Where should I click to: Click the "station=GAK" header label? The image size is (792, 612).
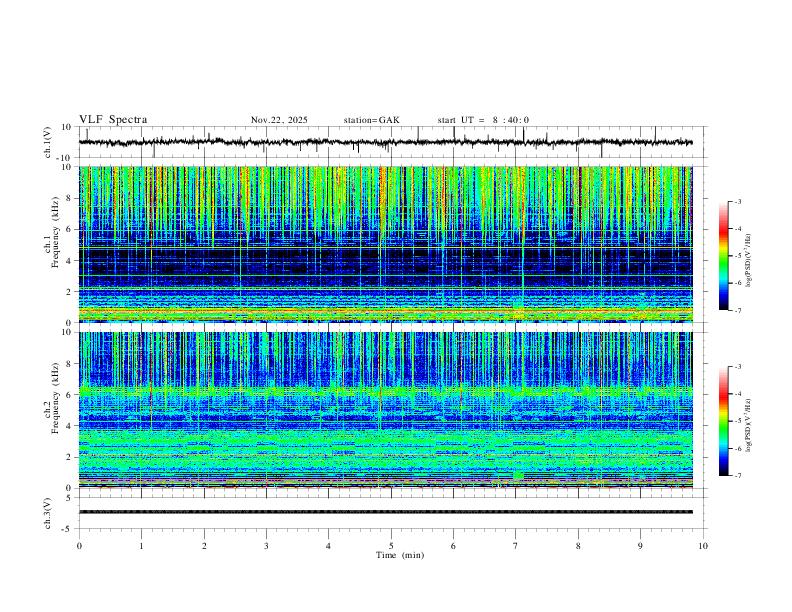coord(371,120)
